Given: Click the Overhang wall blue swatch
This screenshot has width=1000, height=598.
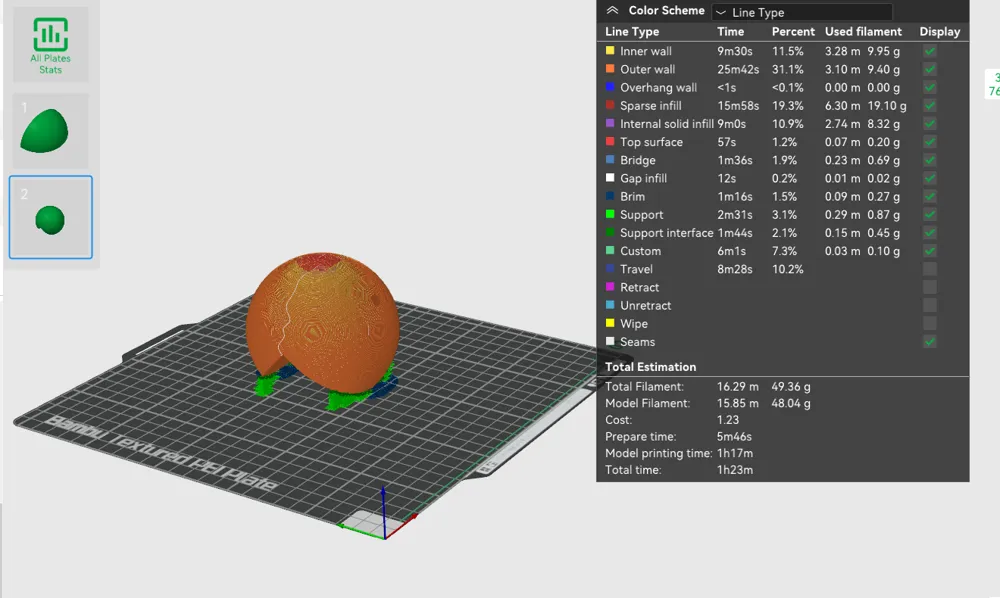Looking at the screenshot, I should (610, 87).
